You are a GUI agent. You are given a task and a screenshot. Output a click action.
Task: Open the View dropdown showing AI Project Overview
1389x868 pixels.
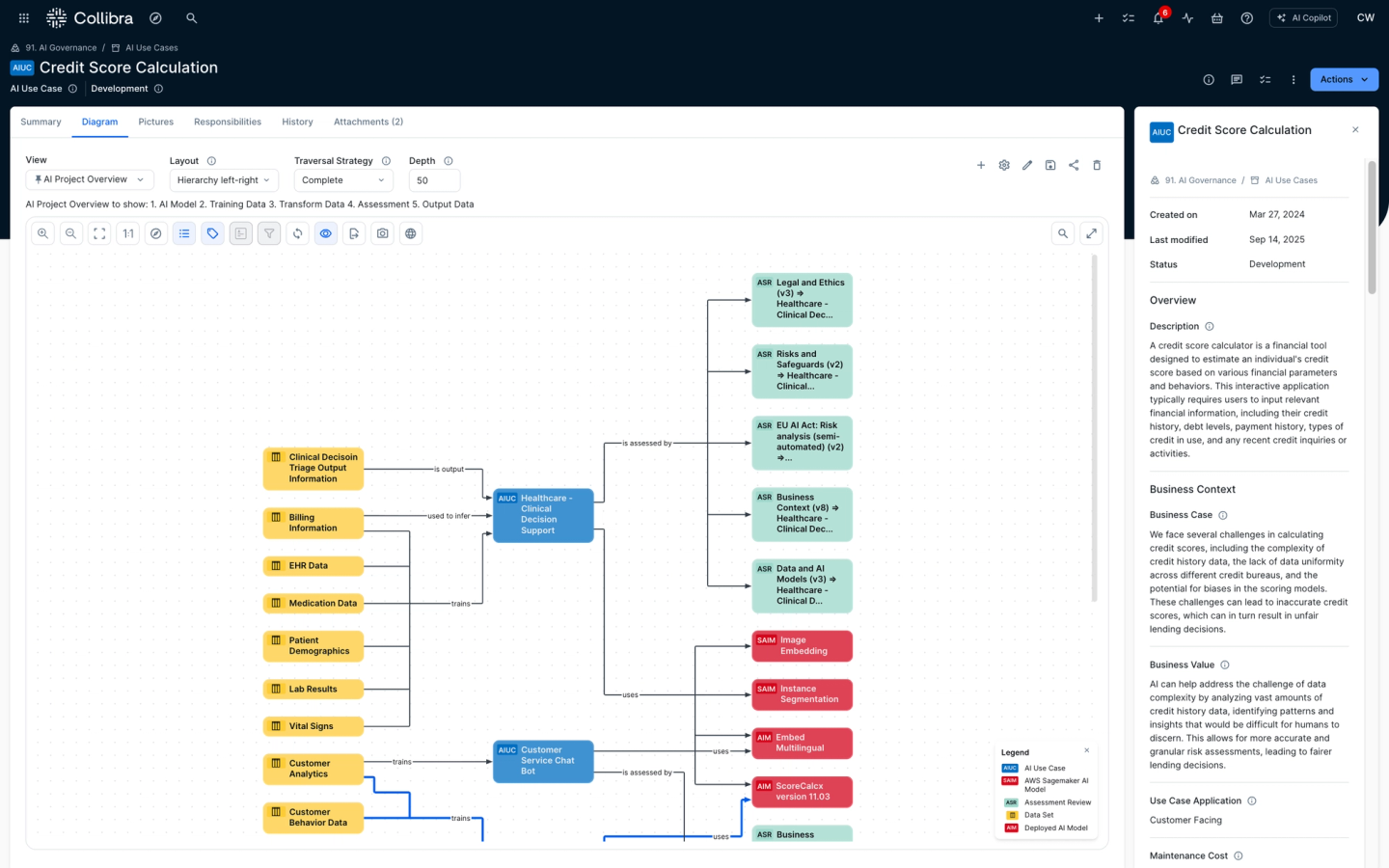coord(90,179)
